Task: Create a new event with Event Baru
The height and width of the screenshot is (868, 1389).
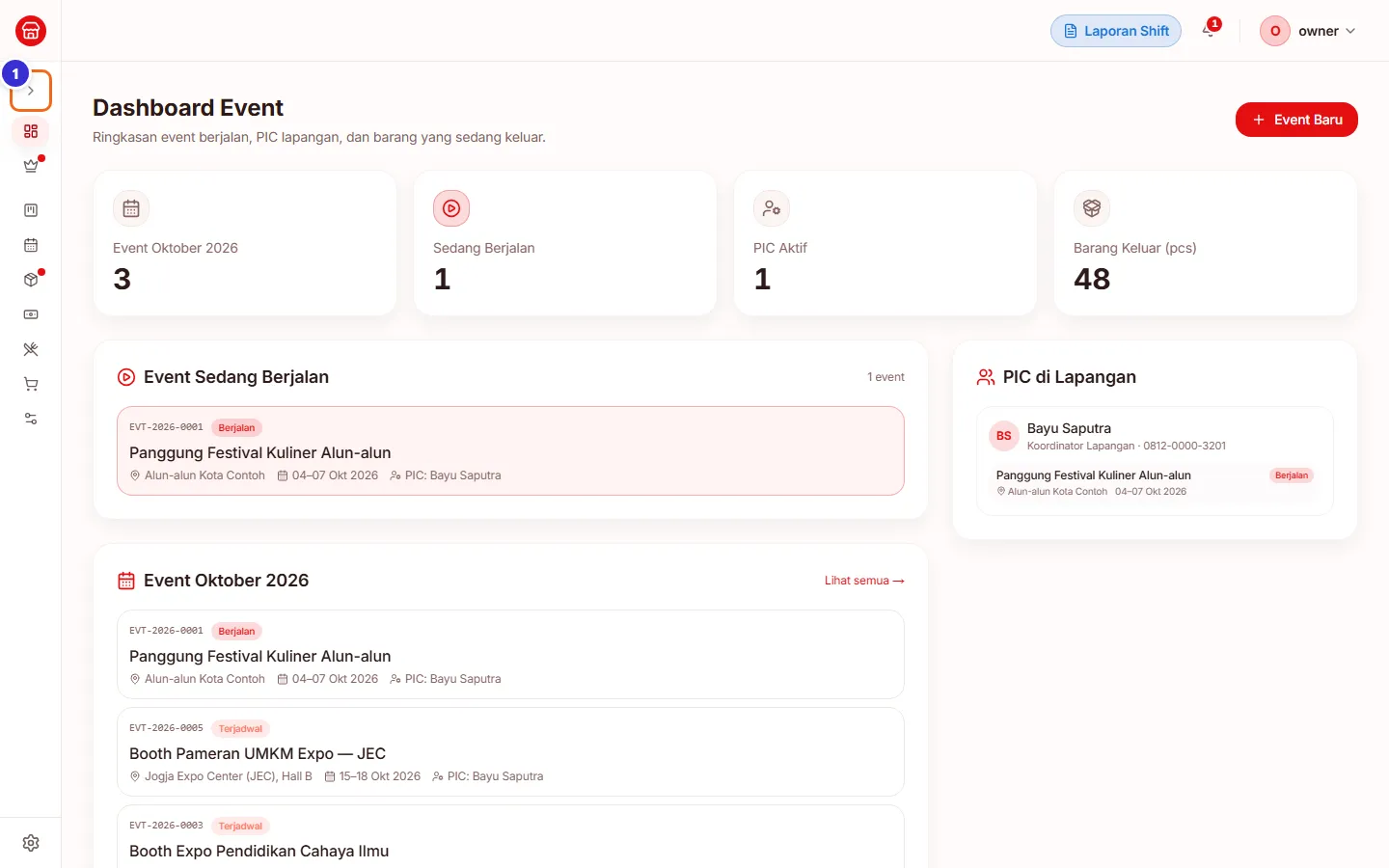Action: point(1296,120)
